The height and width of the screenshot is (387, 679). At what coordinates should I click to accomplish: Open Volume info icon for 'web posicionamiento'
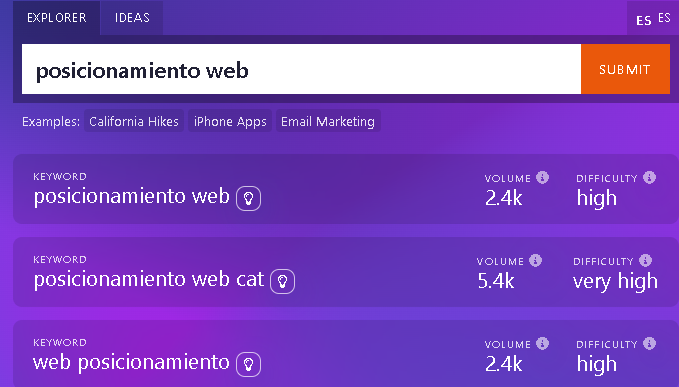[542, 344]
